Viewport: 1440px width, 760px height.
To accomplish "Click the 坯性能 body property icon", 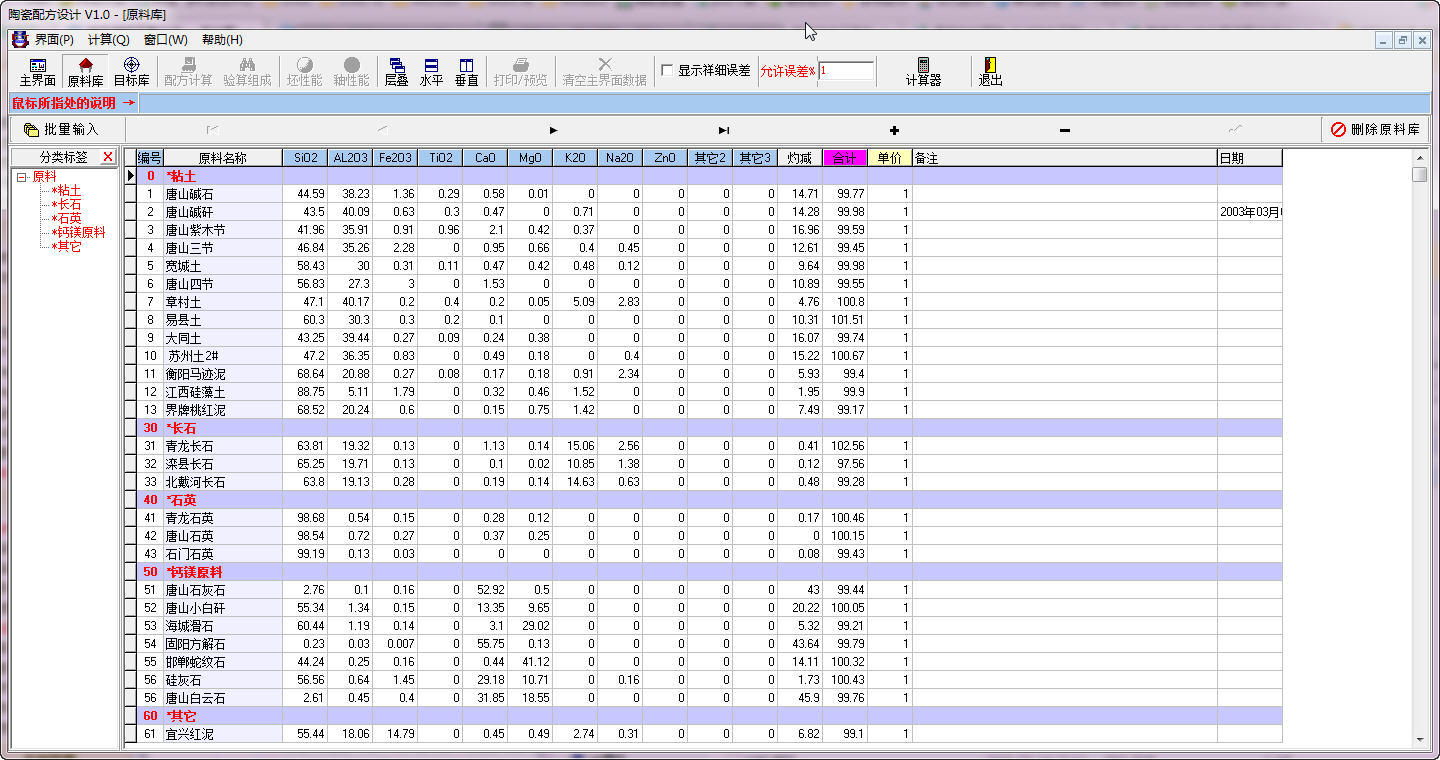I will (305, 71).
